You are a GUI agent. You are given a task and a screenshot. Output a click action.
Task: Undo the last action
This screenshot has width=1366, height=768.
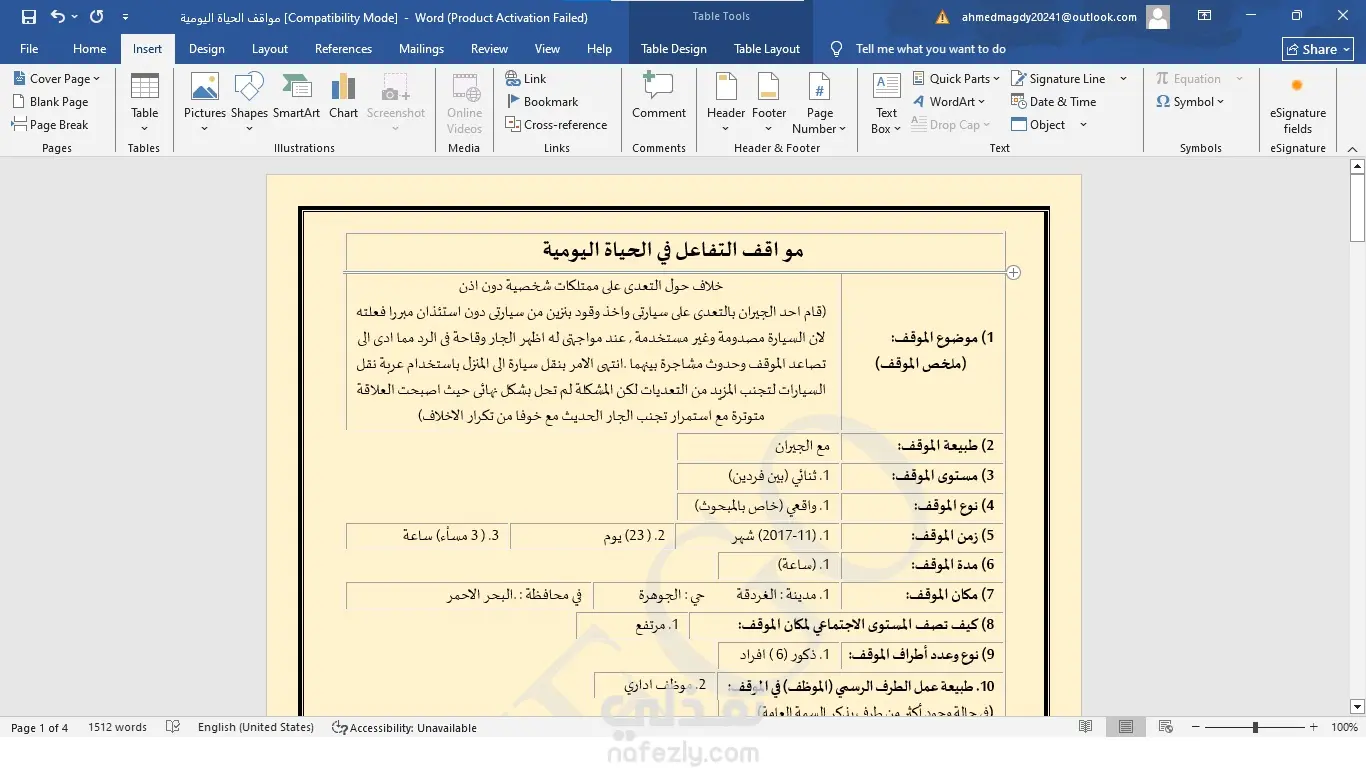[x=58, y=17]
